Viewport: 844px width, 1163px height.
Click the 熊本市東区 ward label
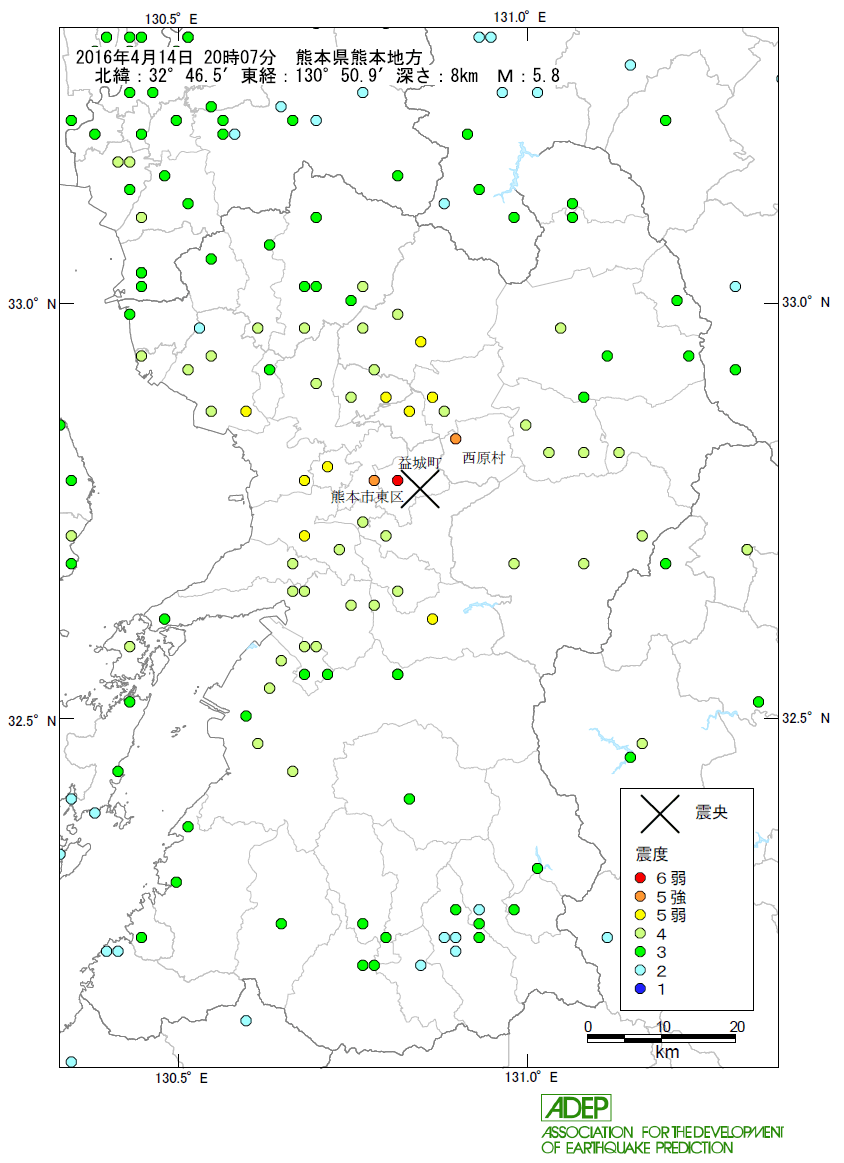point(367,497)
